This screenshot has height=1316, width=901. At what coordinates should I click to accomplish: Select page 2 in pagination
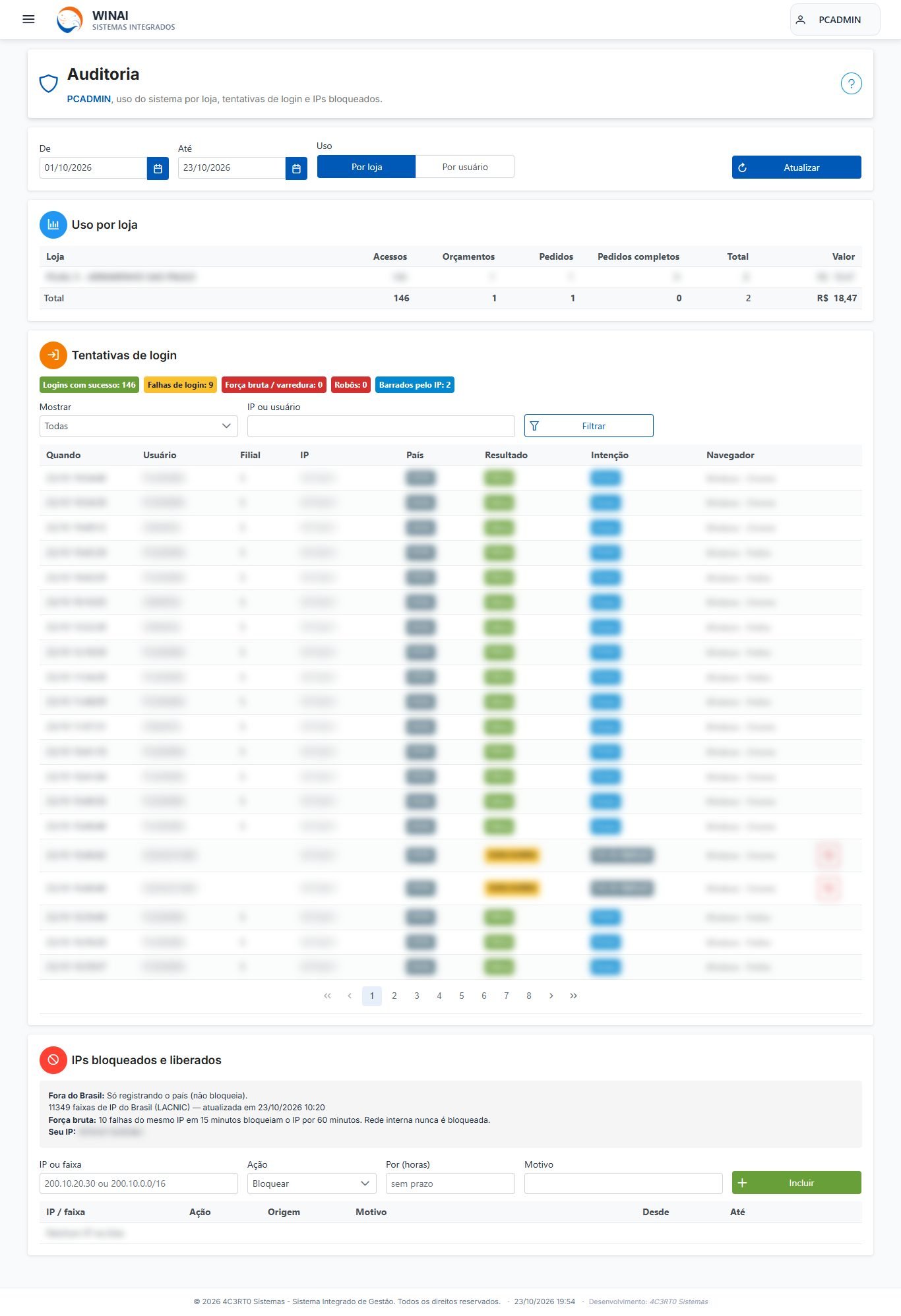tap(394, 996)
